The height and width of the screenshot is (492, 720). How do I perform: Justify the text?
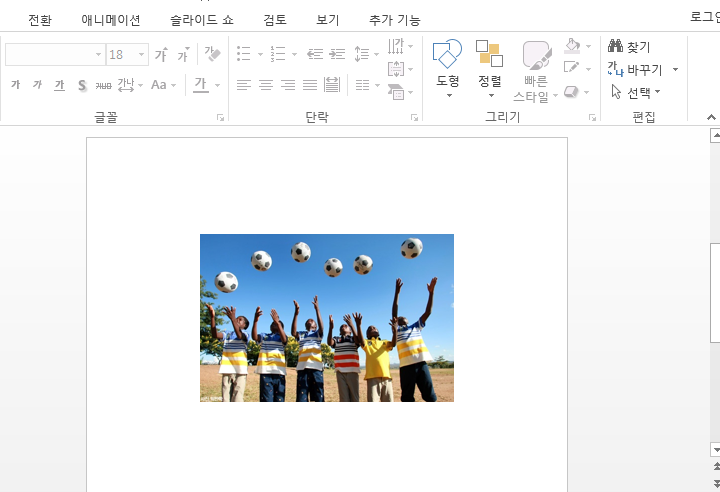[x=310, y=85]
